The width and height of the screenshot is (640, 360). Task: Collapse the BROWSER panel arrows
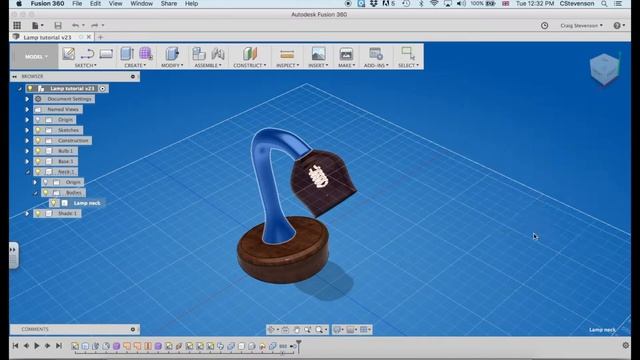click(x=15, y=76)
